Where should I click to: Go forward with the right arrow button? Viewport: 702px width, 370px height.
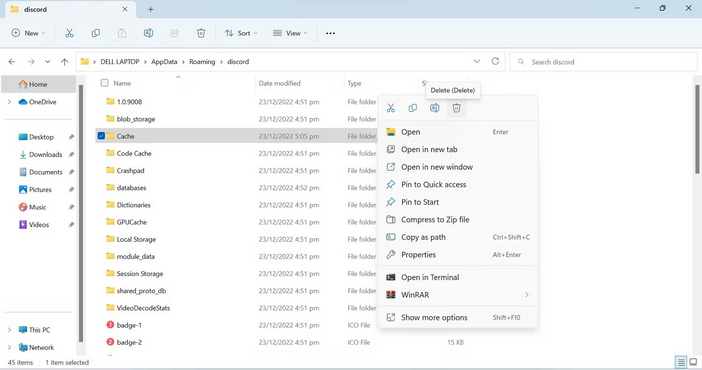31,62
